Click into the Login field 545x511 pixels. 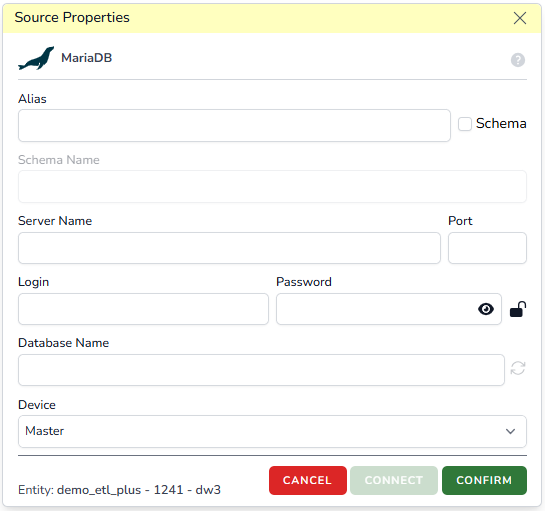pos(143,309)
